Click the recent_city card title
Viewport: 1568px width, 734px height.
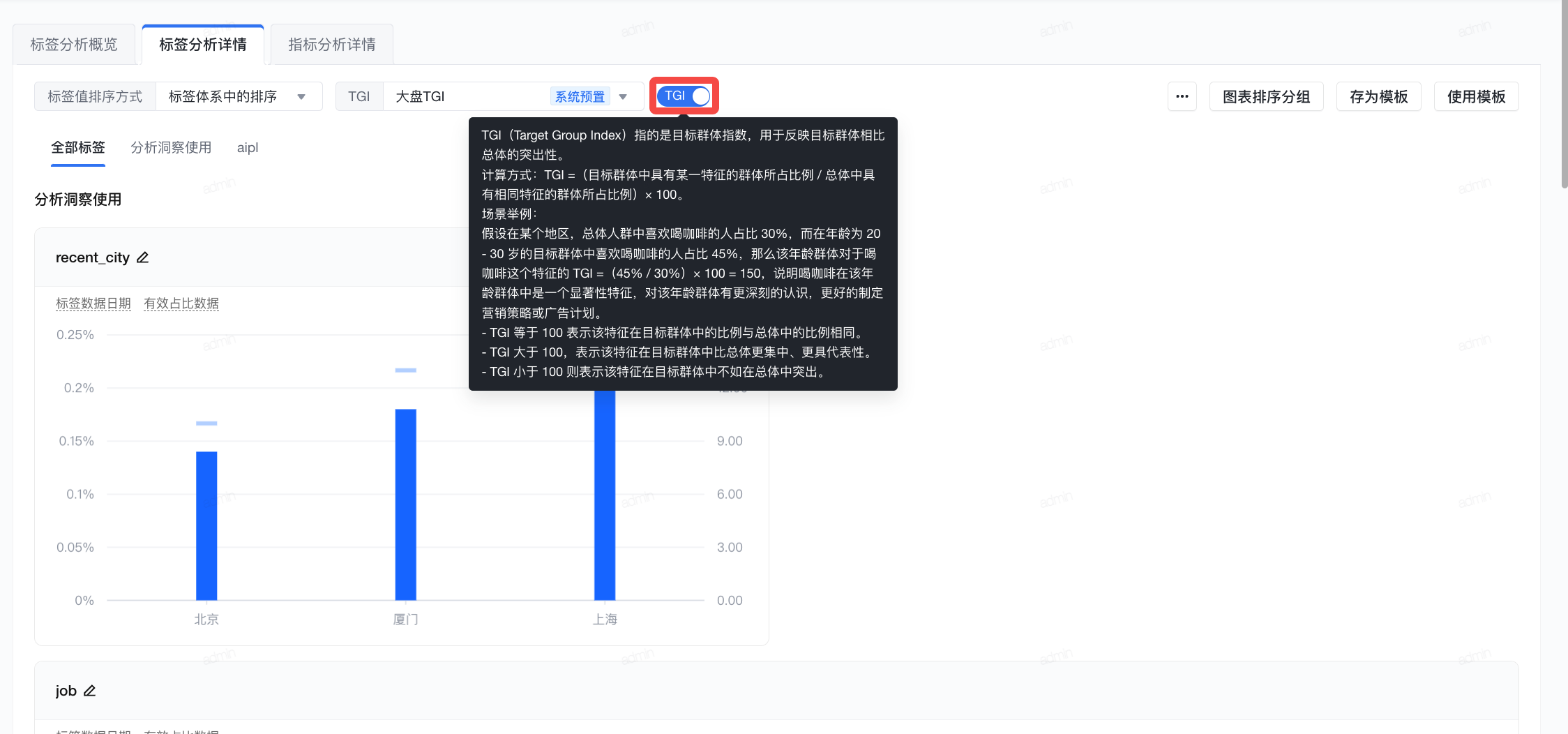(93, 257)
